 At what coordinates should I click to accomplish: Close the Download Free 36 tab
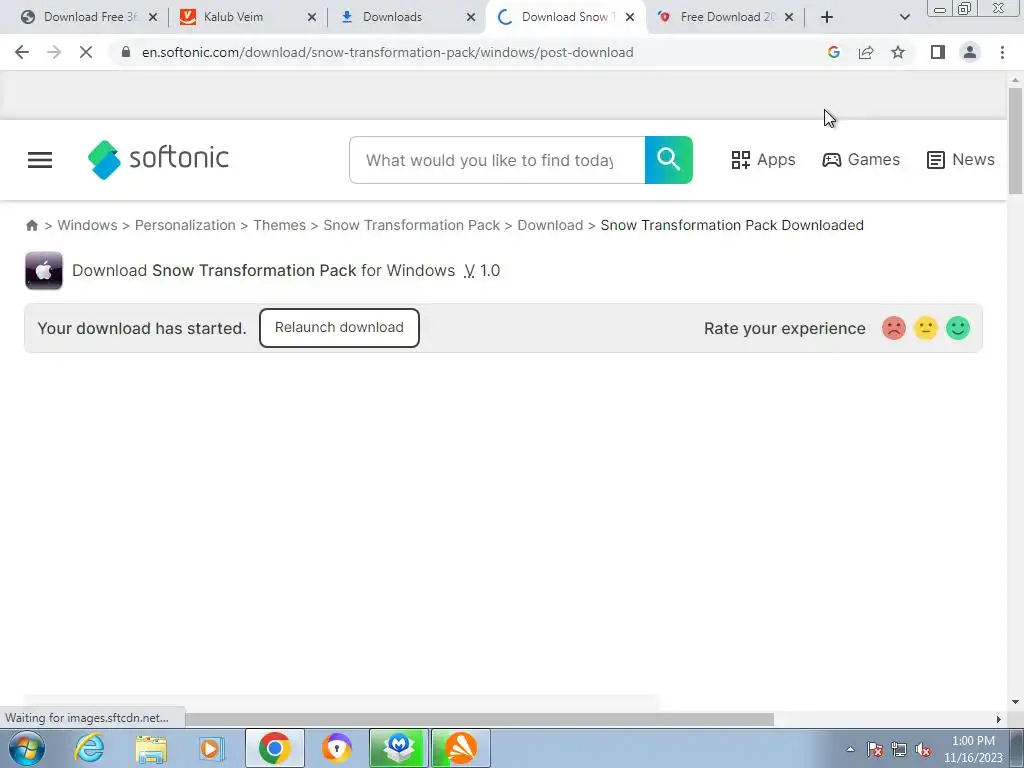(153, 17)
